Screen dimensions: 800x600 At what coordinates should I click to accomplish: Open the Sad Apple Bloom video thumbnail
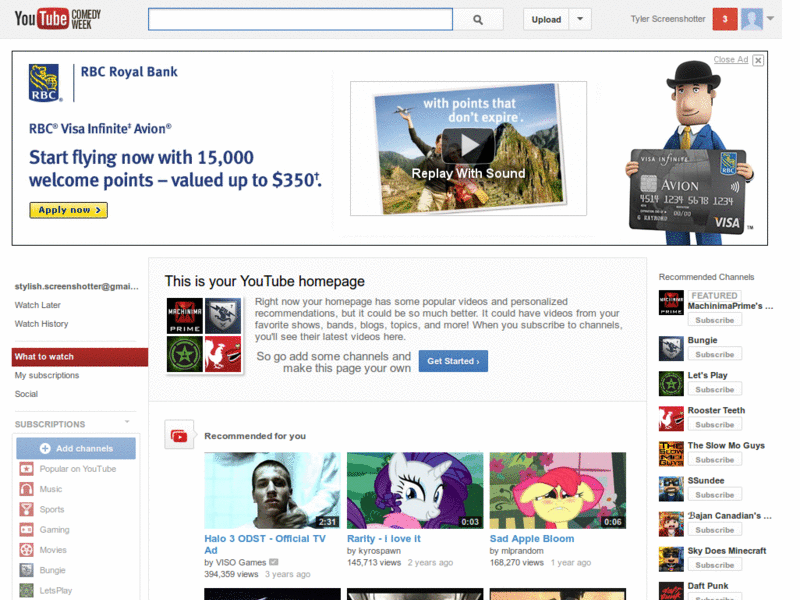(558, 490)
